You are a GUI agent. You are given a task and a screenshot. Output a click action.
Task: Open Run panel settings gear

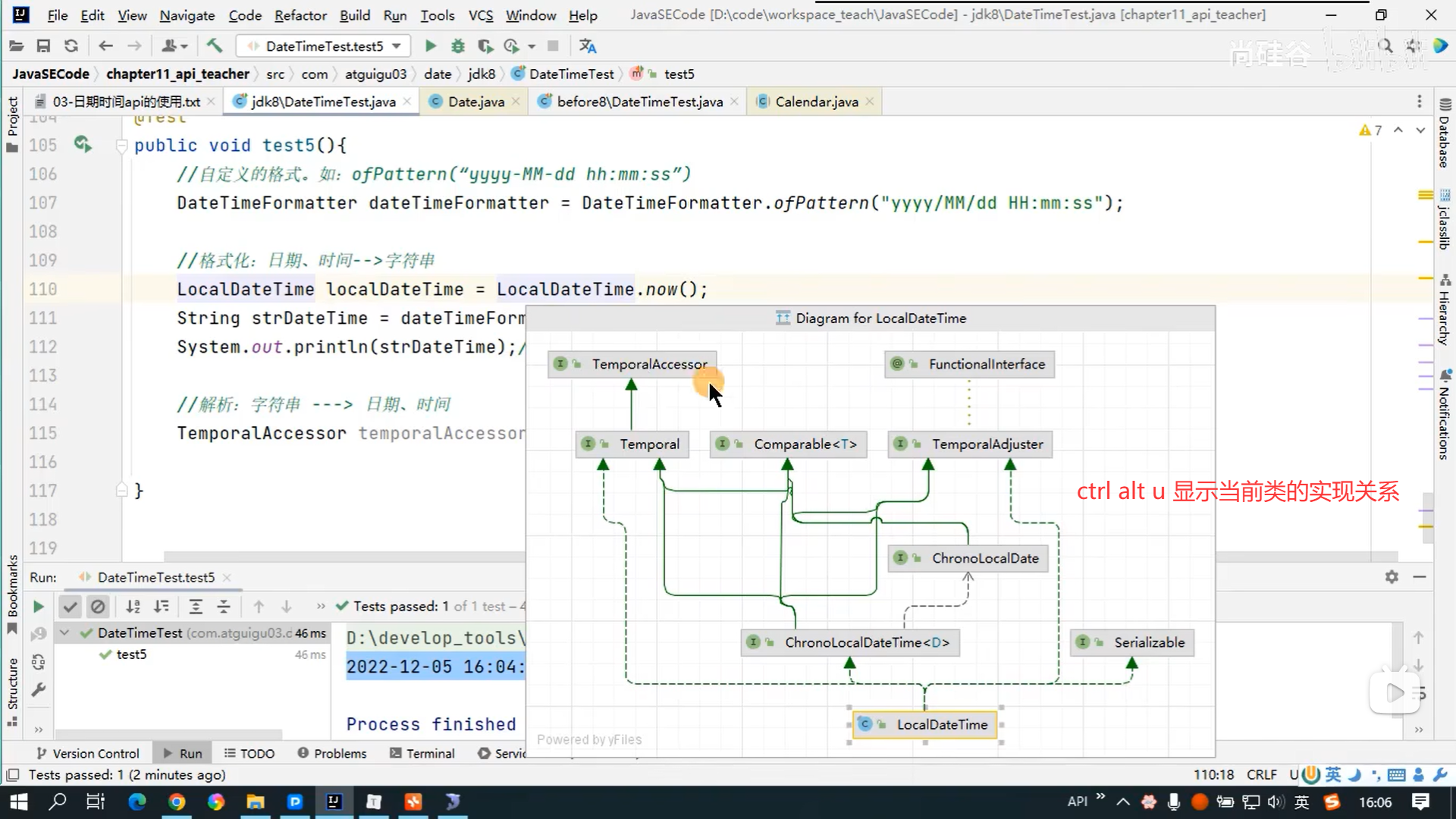coord(1392,577)
